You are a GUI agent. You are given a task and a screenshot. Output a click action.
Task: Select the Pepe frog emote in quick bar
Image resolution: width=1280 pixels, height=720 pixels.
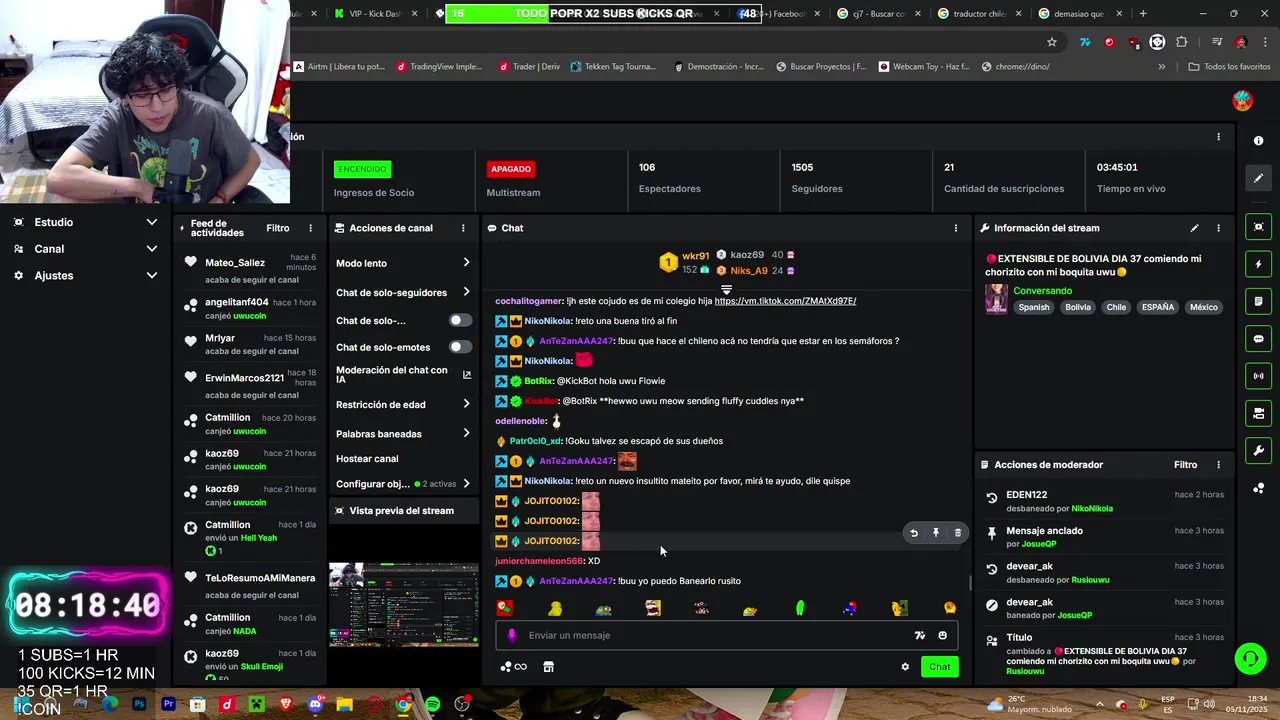click(x=604, y=608)
